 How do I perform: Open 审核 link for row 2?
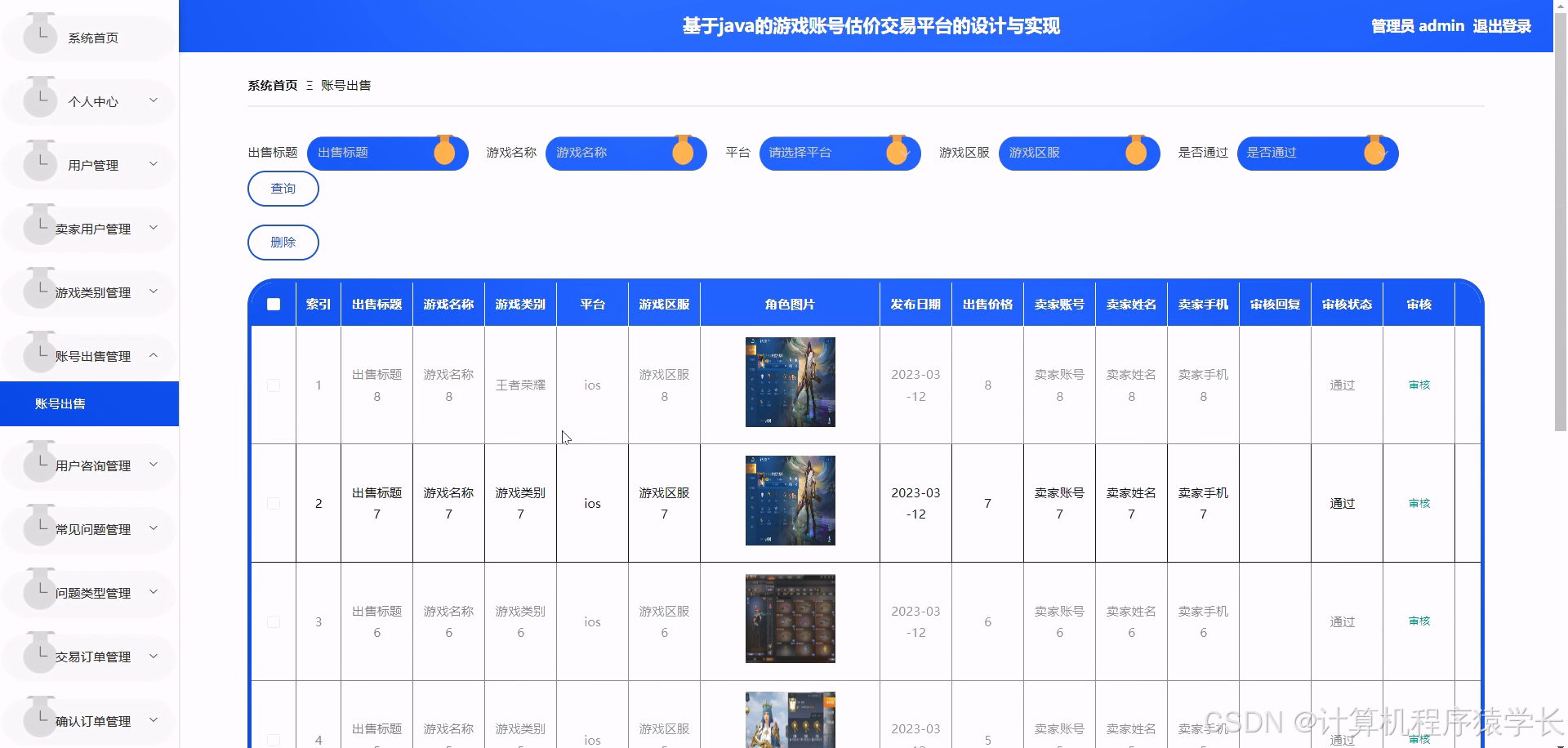[1419, 503]
